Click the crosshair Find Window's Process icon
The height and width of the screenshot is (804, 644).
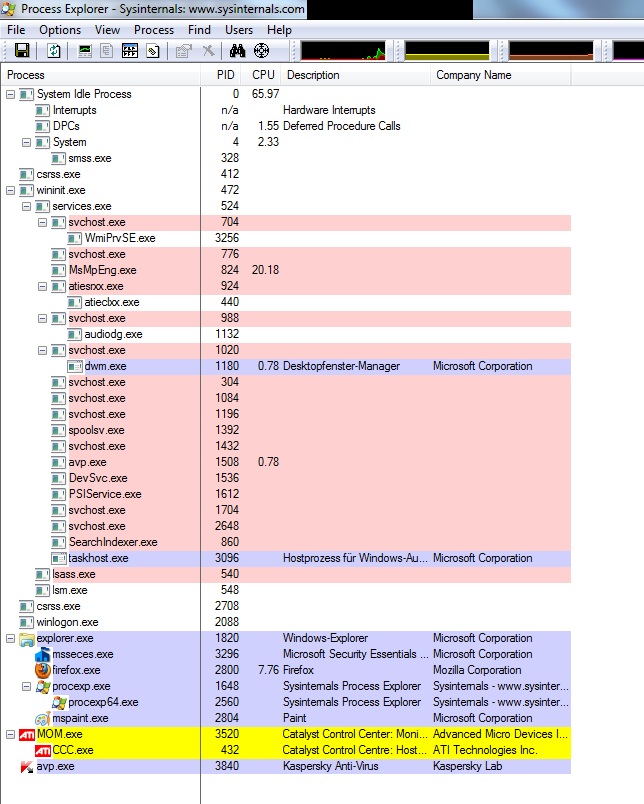(x=261, y=51)
